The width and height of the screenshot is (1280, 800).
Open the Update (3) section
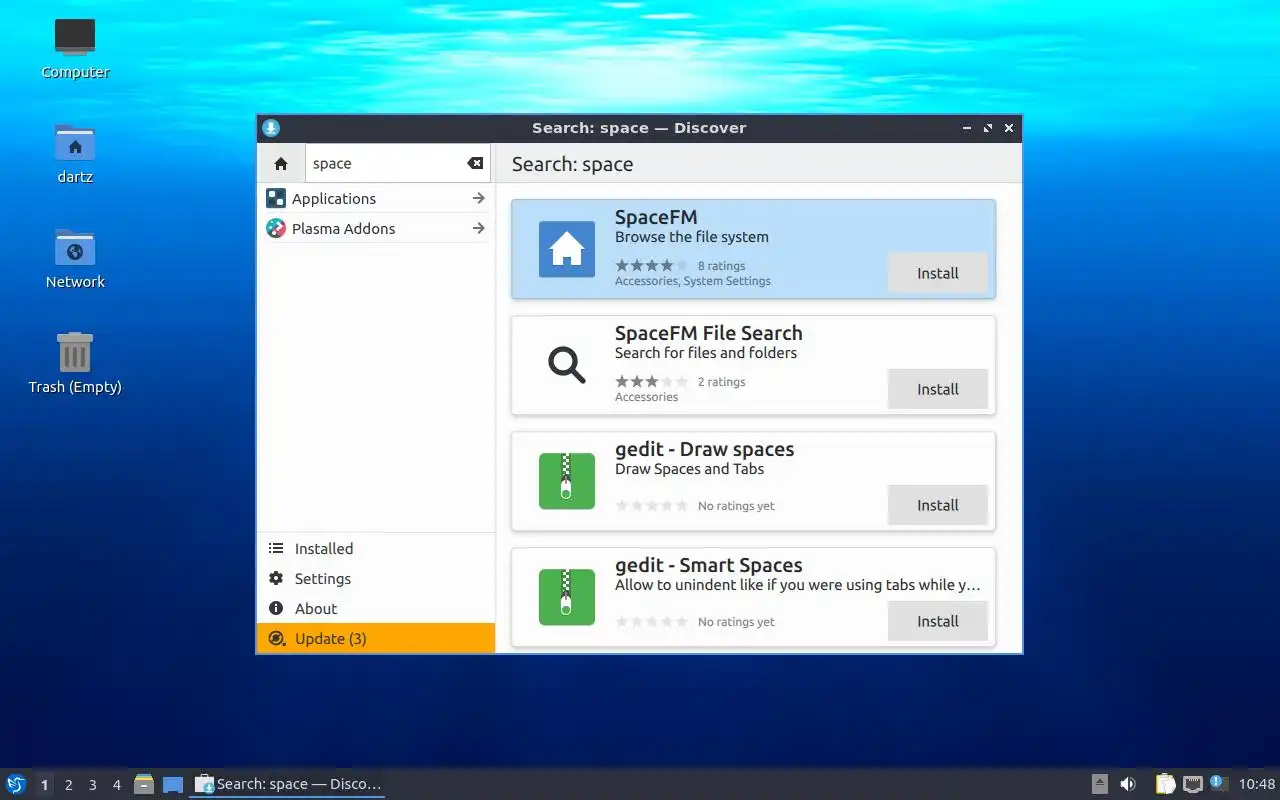(376, 638)
